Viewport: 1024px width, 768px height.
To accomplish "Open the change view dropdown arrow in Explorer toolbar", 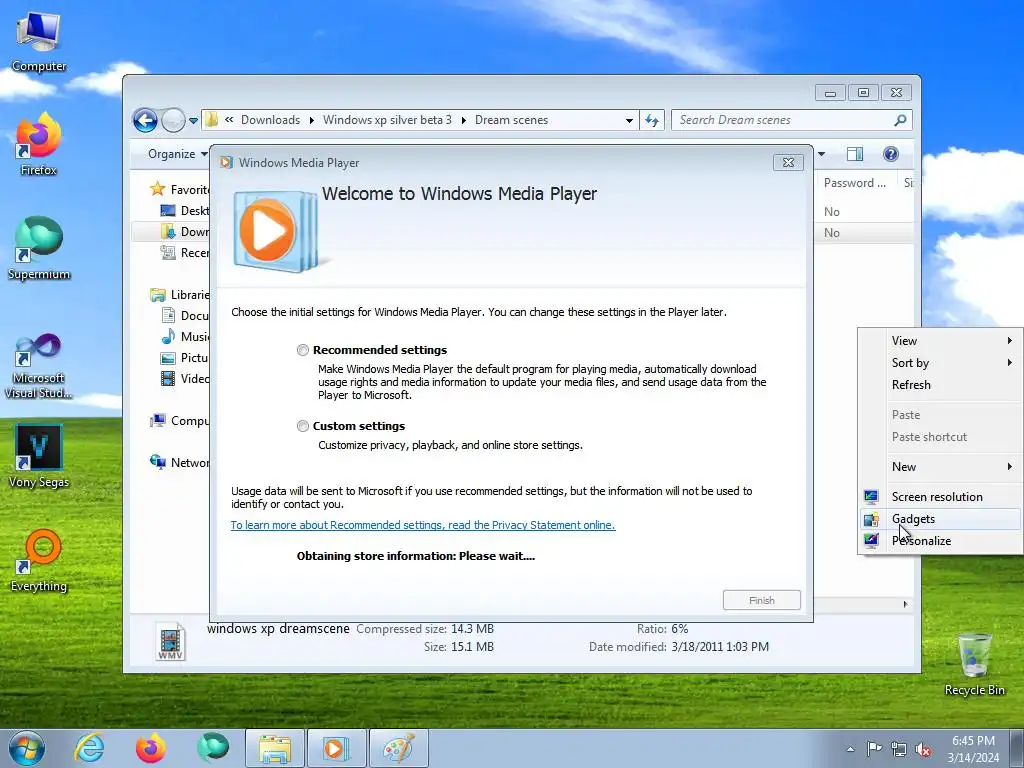I will tap(822, 154).
